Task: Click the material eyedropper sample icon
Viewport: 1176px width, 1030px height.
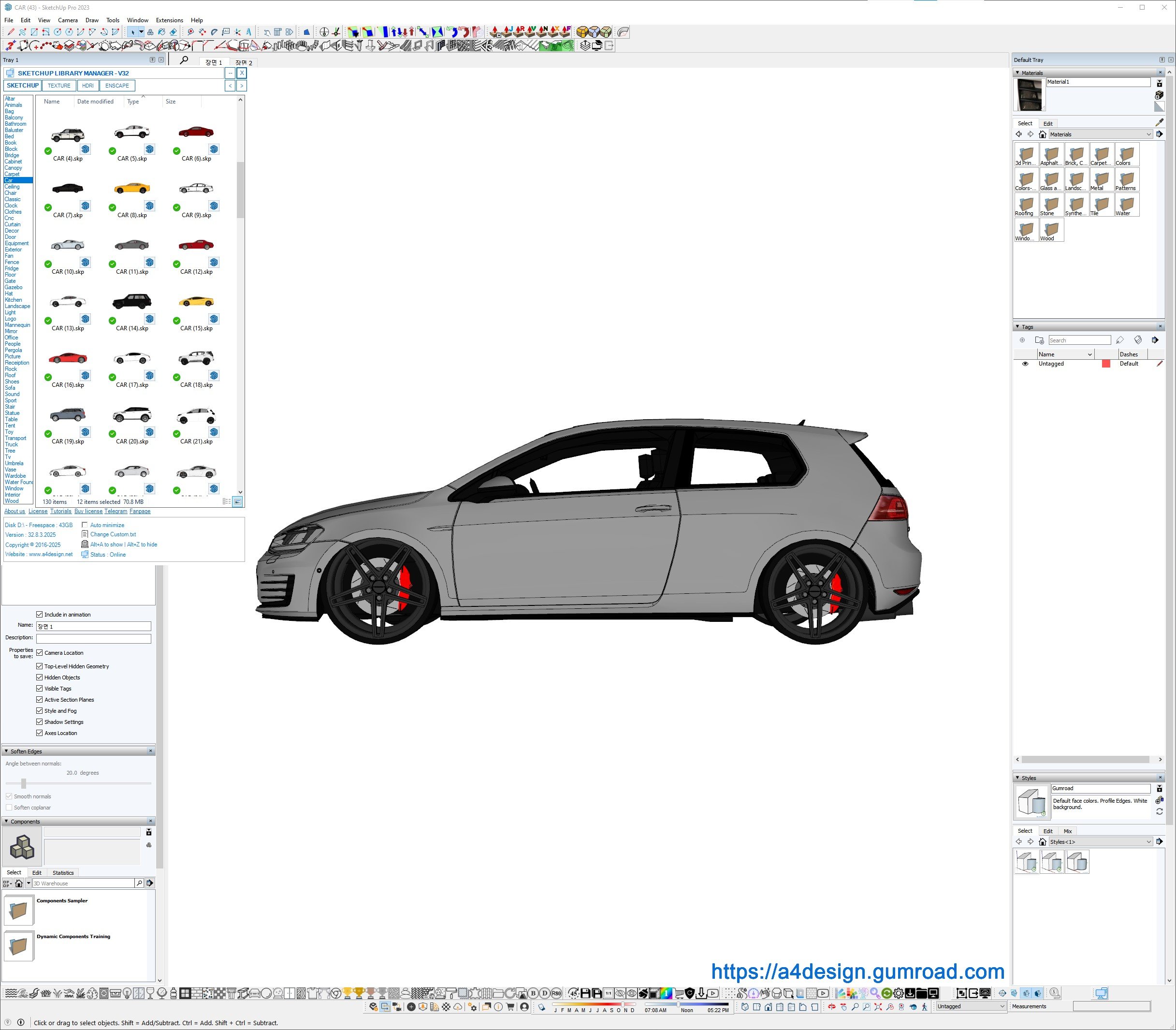Action: pos(1159,122)
